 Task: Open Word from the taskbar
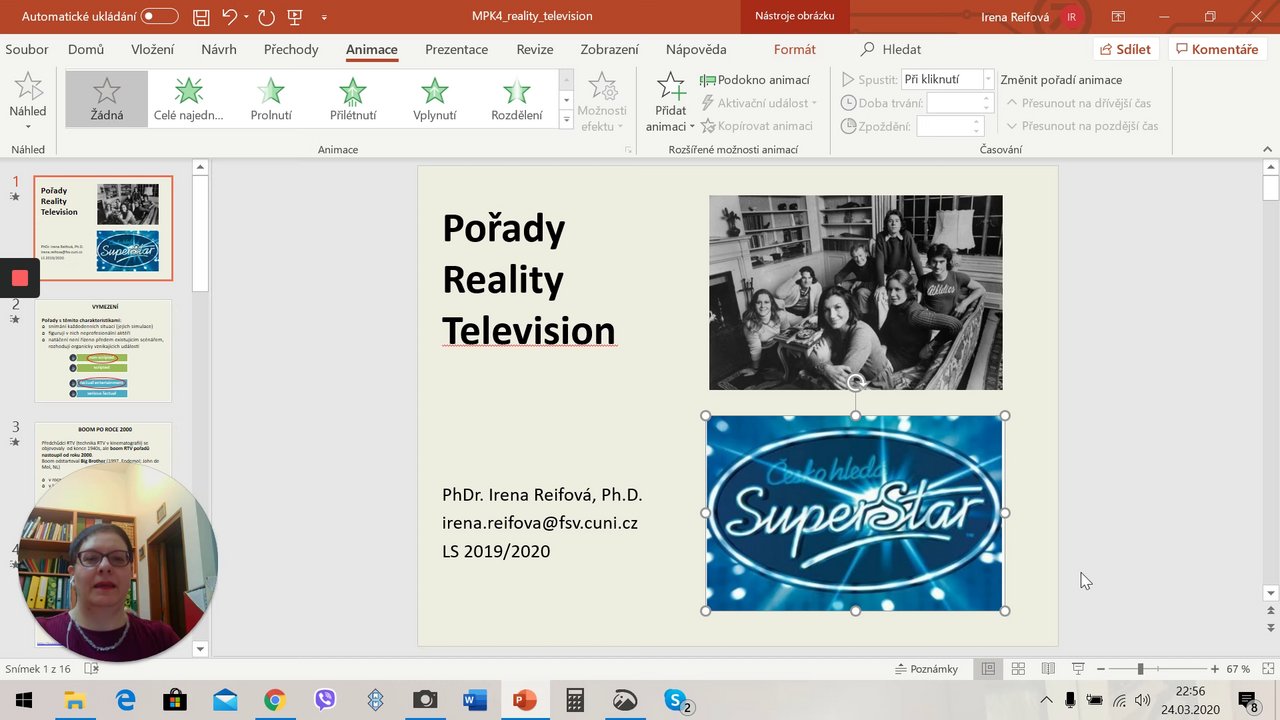click(x=475, y=700)
